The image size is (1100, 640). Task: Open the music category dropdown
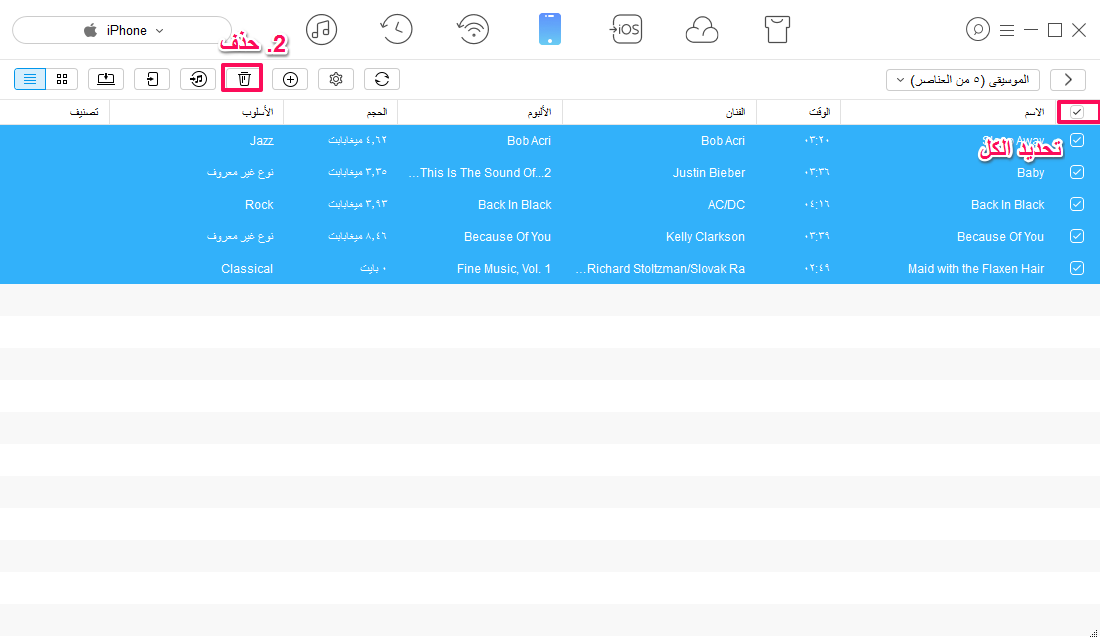coord(963,80)
